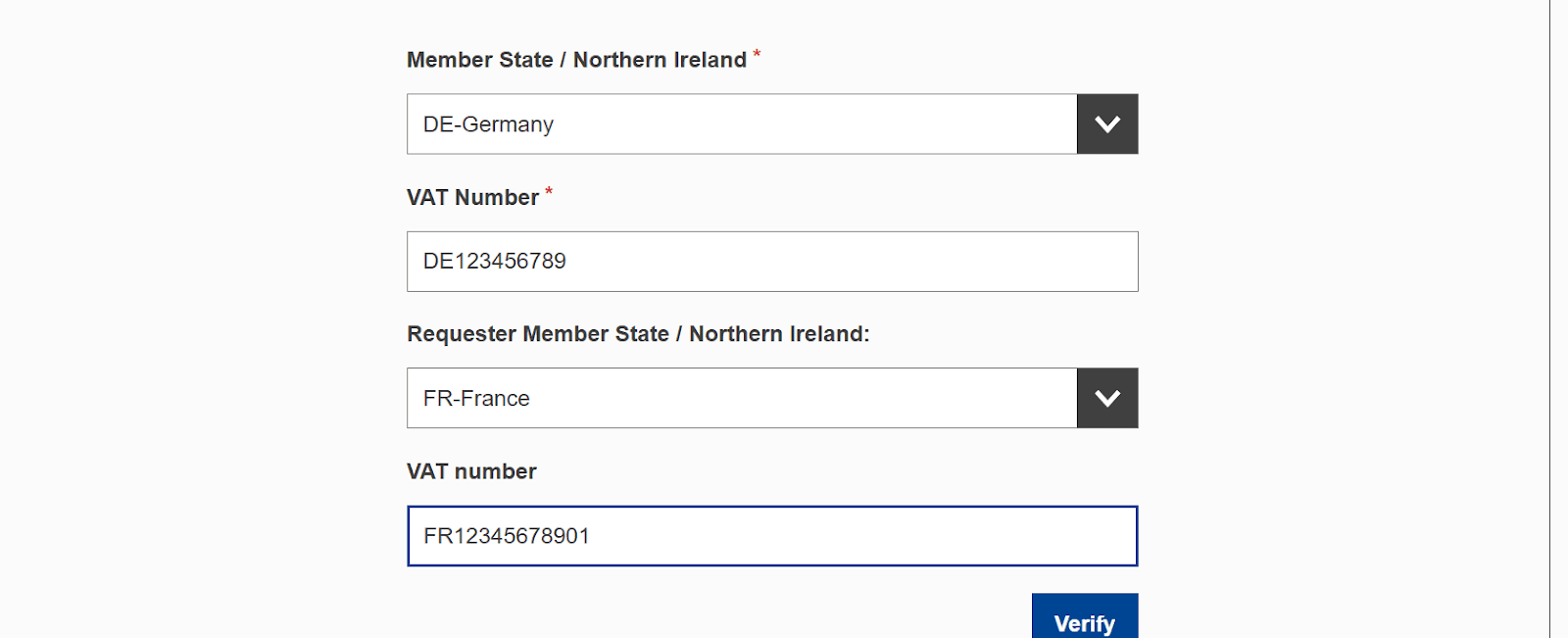Place cursor on the DE123456789 text
Image resolution: width=1568 pixels, height=638 pixels.
click(x=495, y=262)
